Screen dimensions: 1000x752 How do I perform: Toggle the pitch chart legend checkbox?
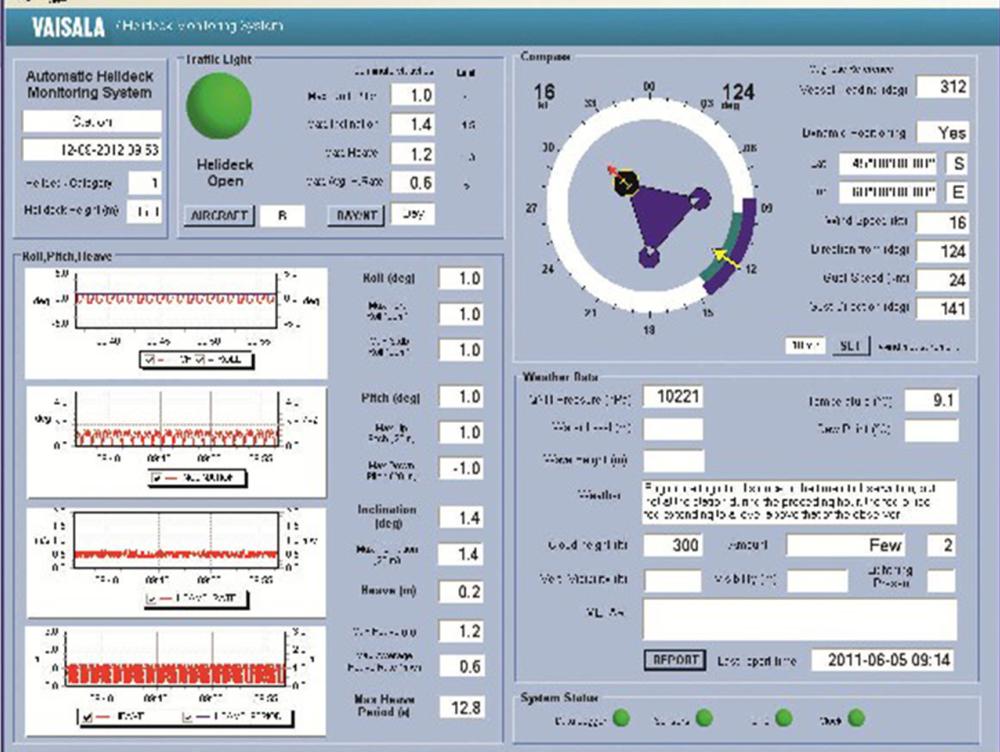[157, 478]
